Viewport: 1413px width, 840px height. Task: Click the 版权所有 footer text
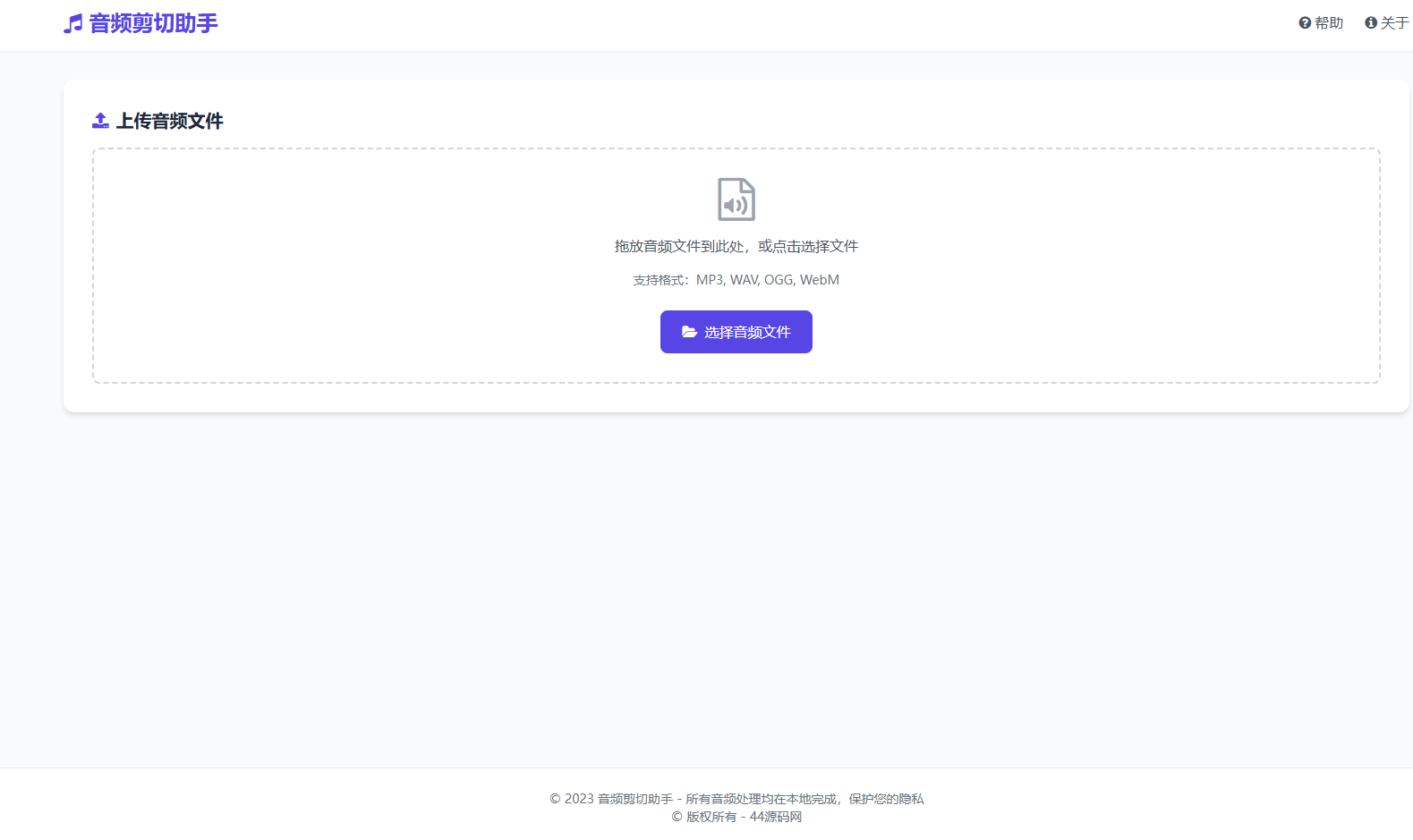point(711,817)
